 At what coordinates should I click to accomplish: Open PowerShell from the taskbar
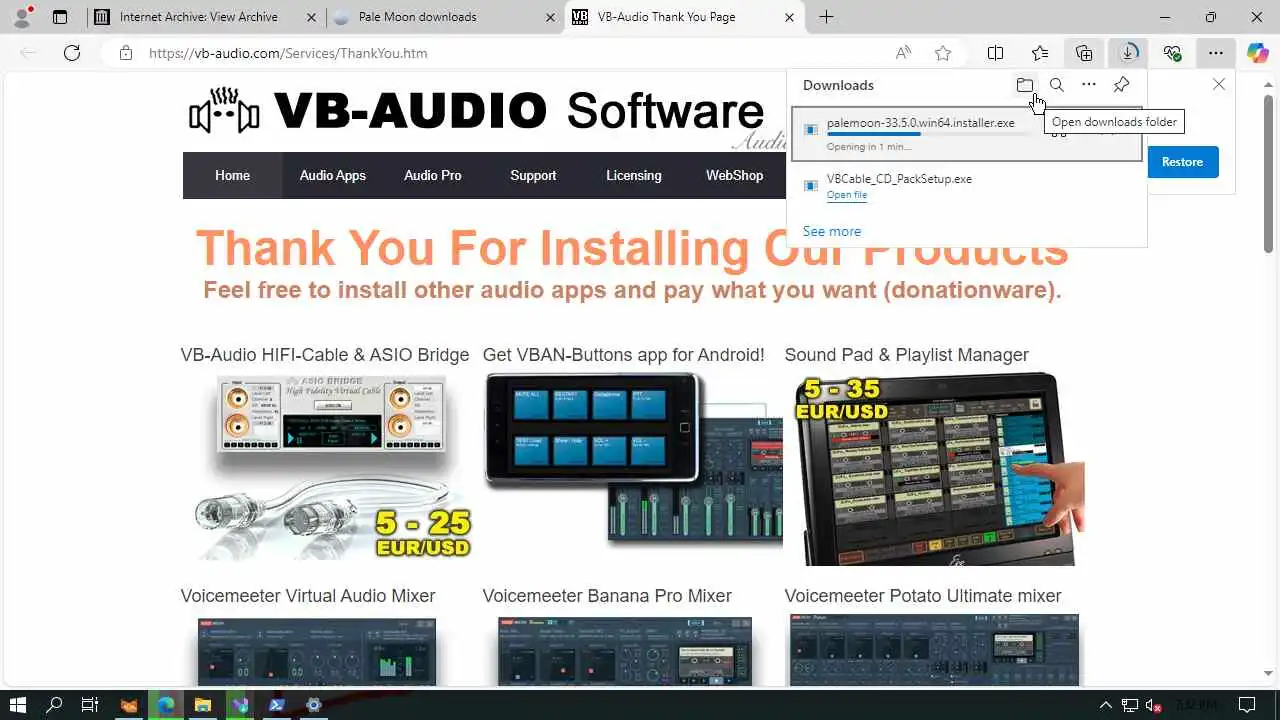tap(277, 705)
